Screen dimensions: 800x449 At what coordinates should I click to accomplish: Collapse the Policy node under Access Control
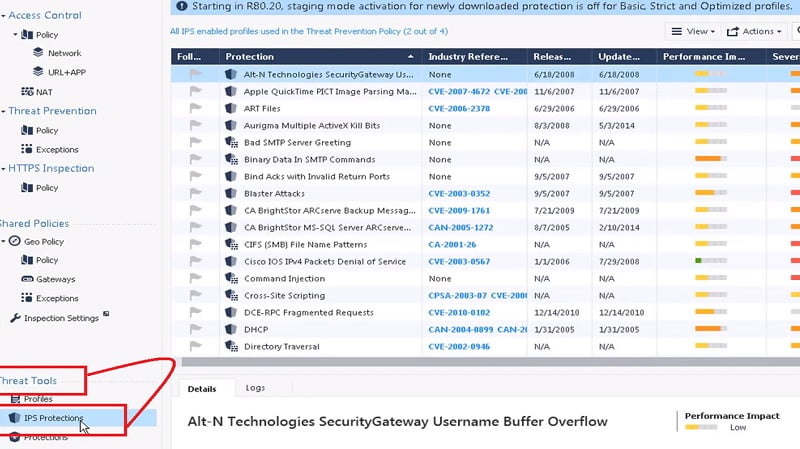(15, 35)
